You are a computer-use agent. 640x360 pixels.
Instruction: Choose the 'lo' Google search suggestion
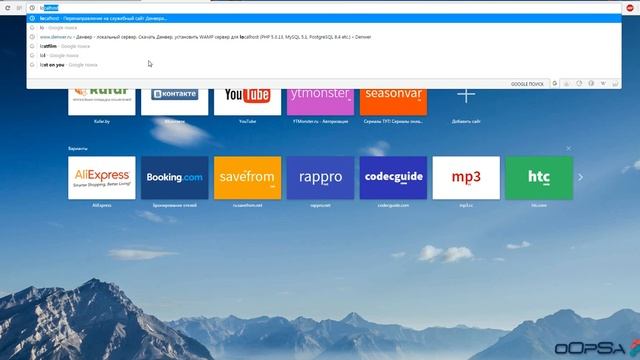click(324, 28)
